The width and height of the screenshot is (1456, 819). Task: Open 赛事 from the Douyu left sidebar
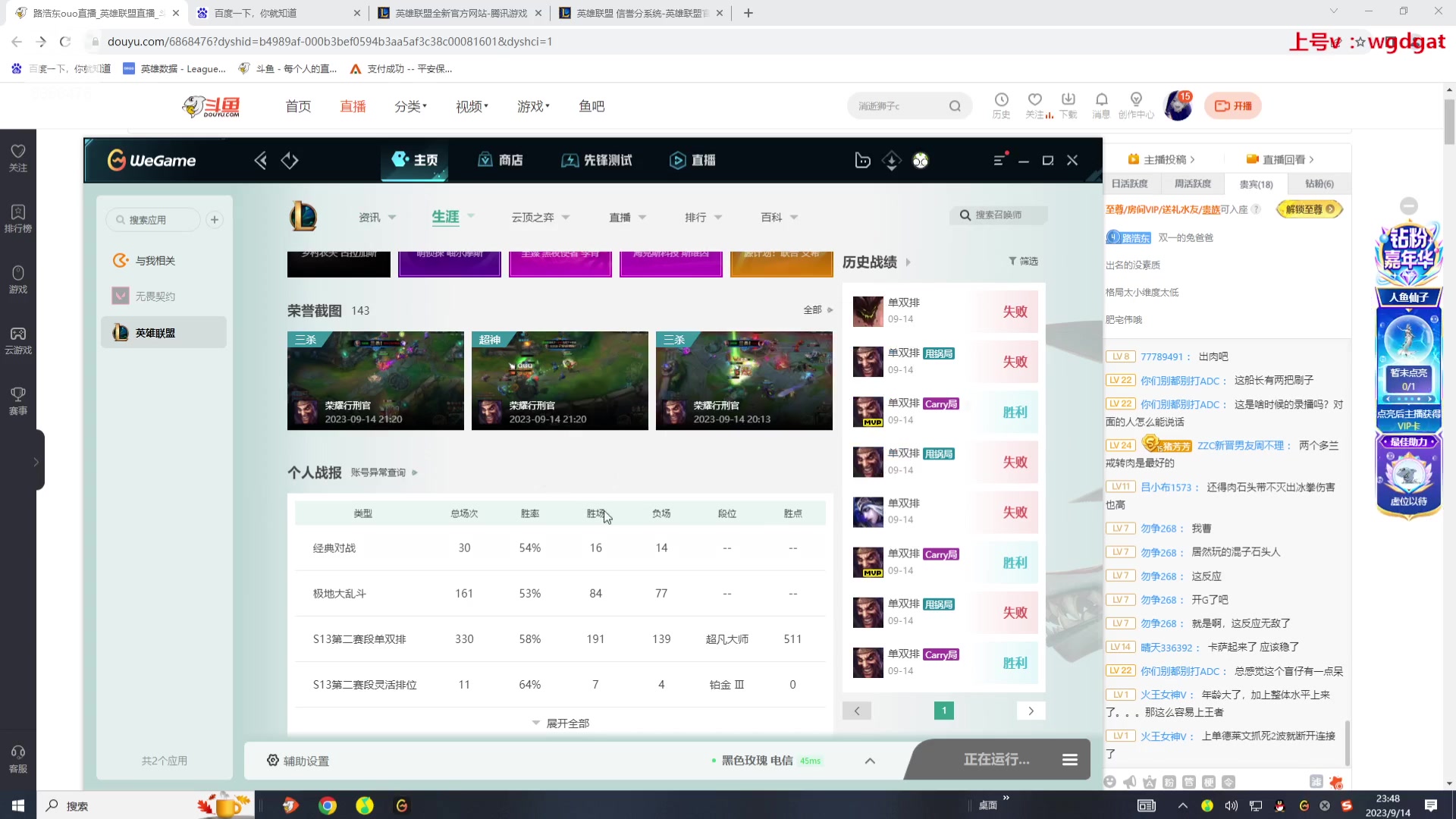point(17,401)
